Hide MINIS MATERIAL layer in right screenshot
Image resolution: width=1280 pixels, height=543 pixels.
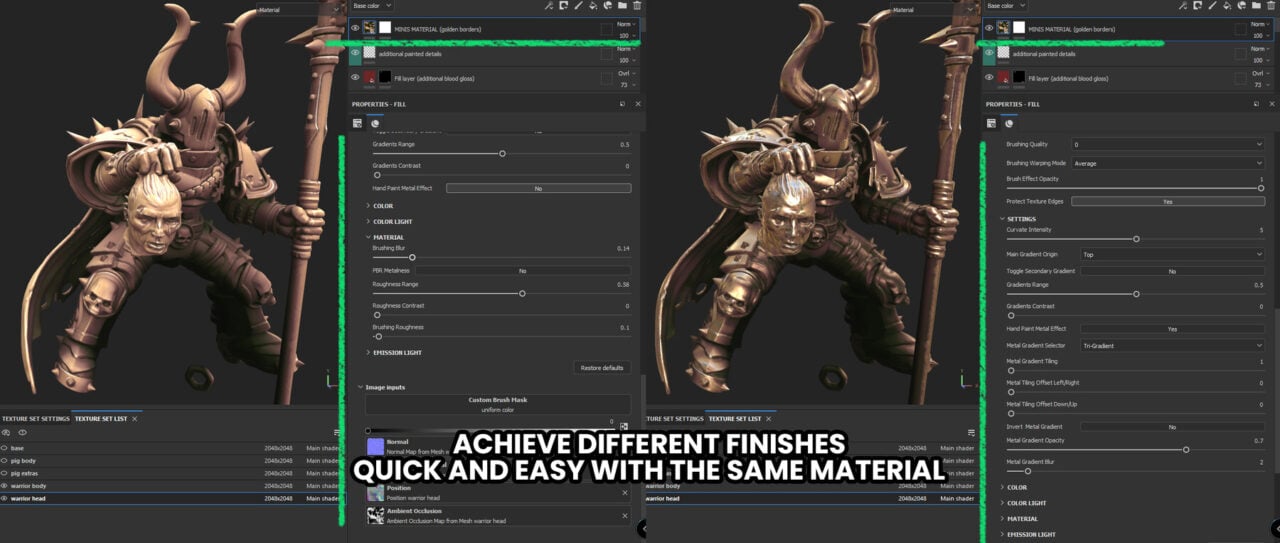click(989, 28)
